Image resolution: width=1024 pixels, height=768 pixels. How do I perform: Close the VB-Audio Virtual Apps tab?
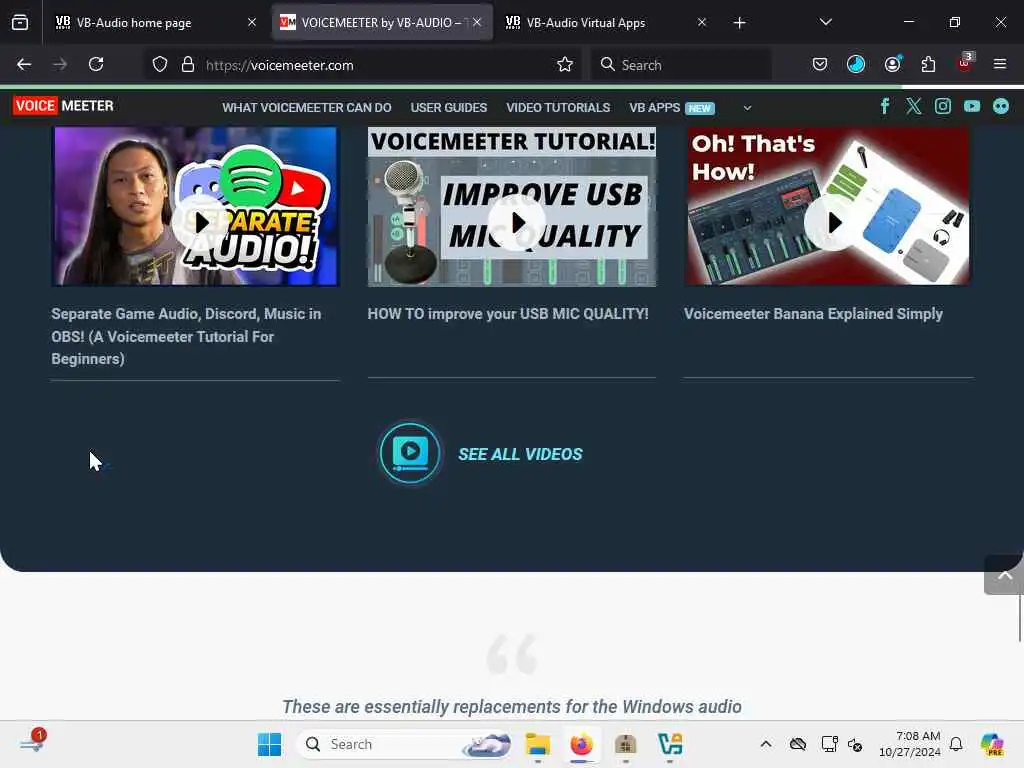[702, 22]
